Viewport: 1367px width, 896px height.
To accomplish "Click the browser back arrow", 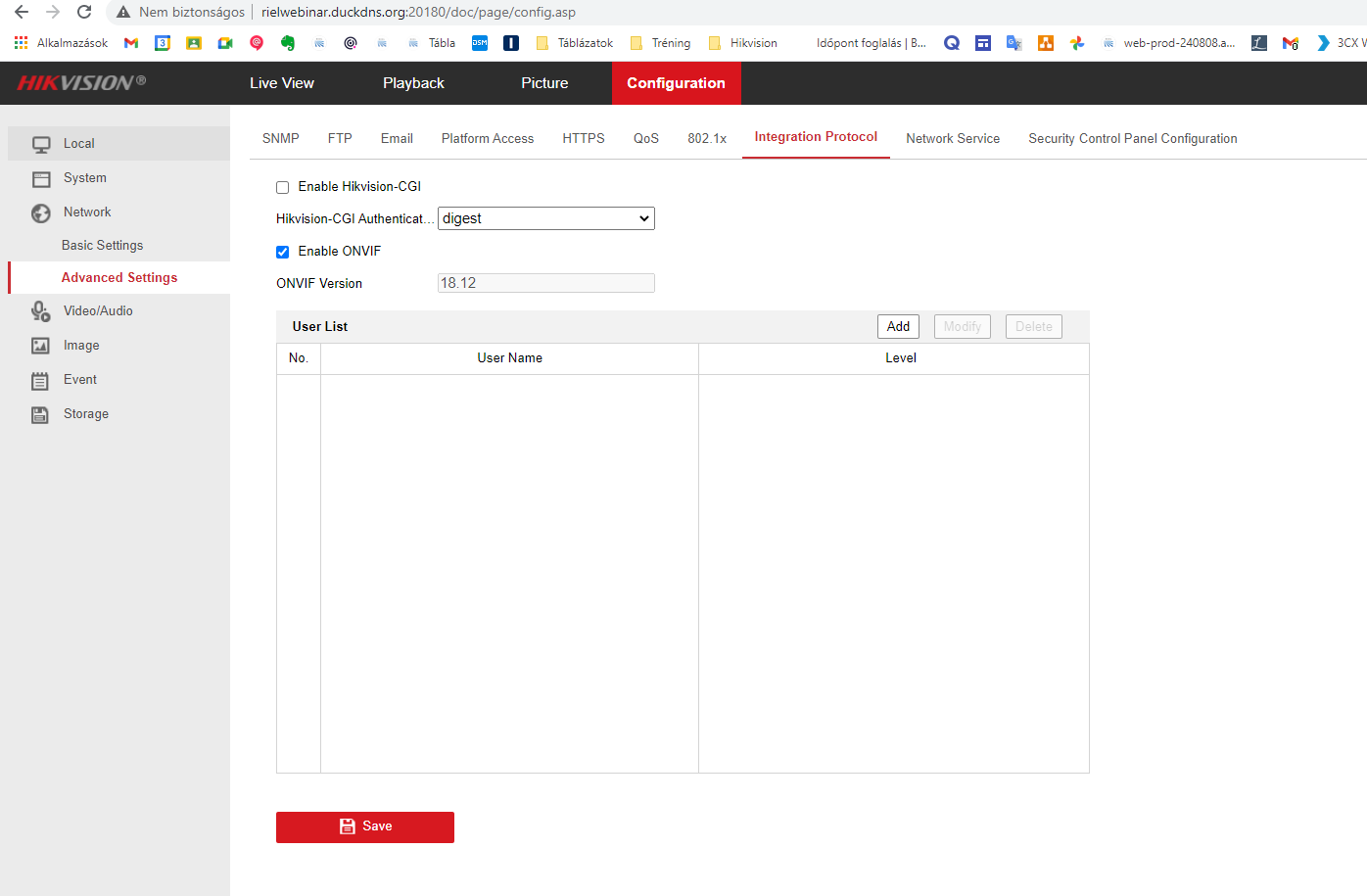I will point(22,12).
